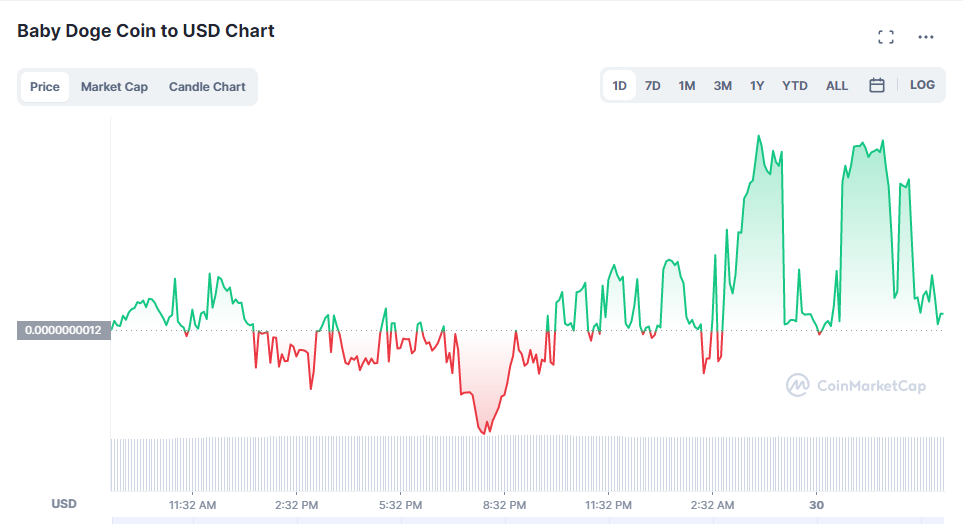Click the 5:32 PM axis label
This screenshot has width=963, height=524.
click(x=400, y=505)
